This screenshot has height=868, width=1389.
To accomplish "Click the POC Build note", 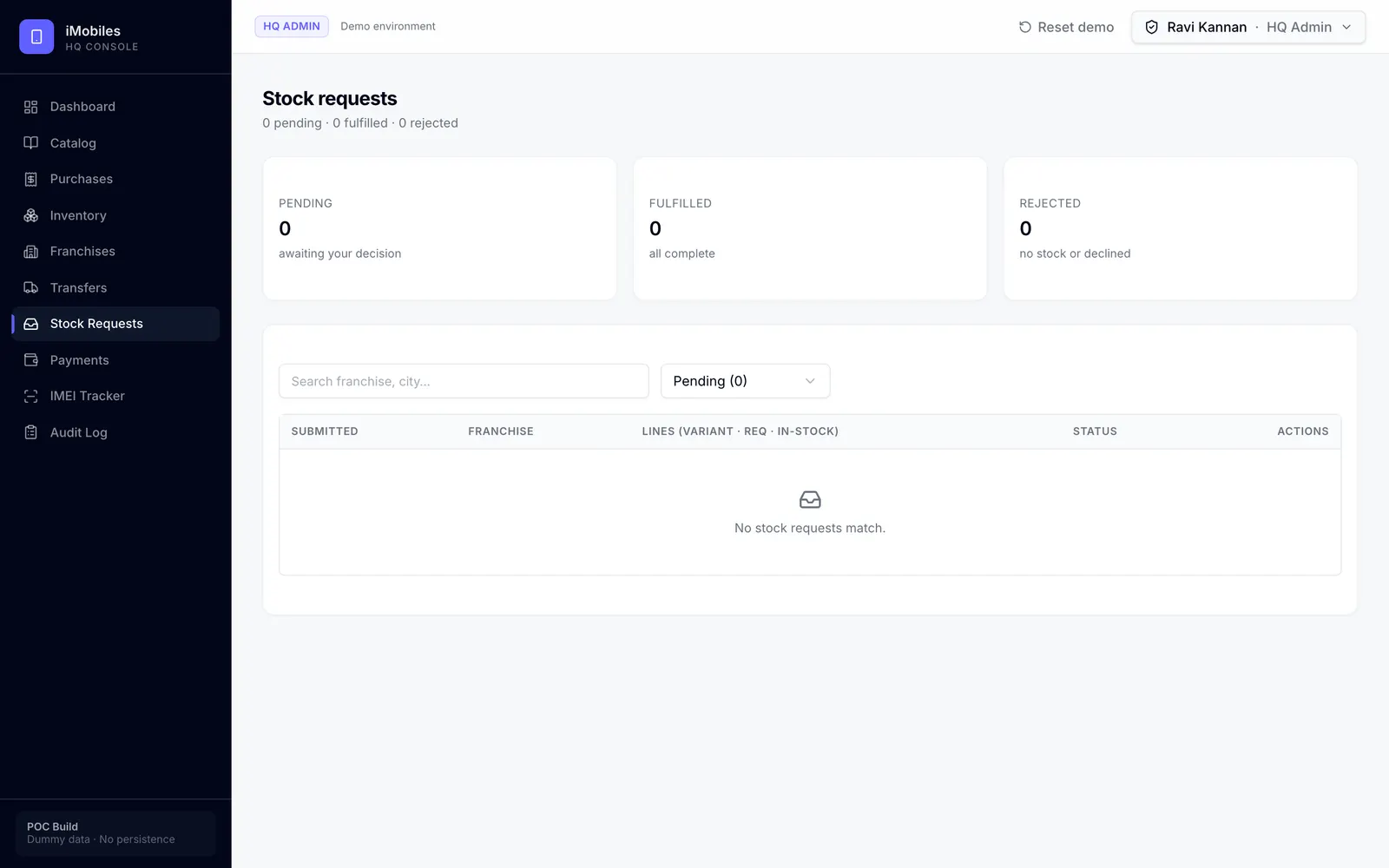I will (x=115, y=833).
